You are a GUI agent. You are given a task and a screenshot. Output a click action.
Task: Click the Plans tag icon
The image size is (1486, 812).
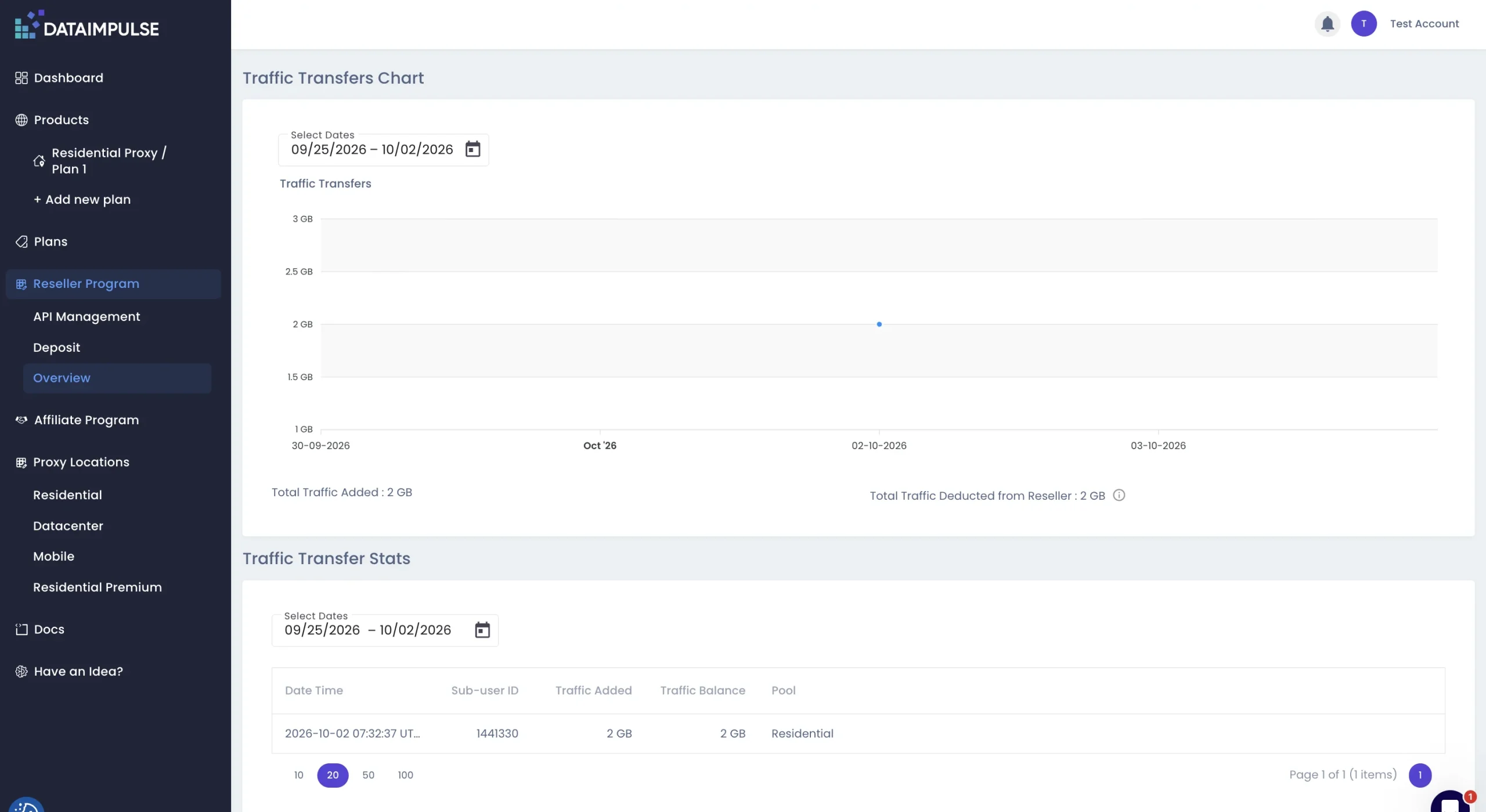point(21,241)
